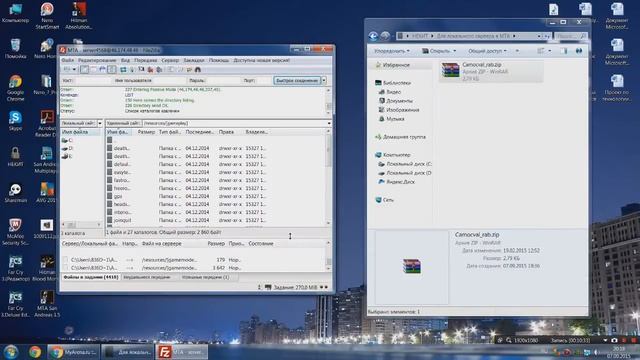The image size is (640, 360).
Task: Open the Recycle Bin 'Помойка' desktop icon
Action: pos(16,49)
